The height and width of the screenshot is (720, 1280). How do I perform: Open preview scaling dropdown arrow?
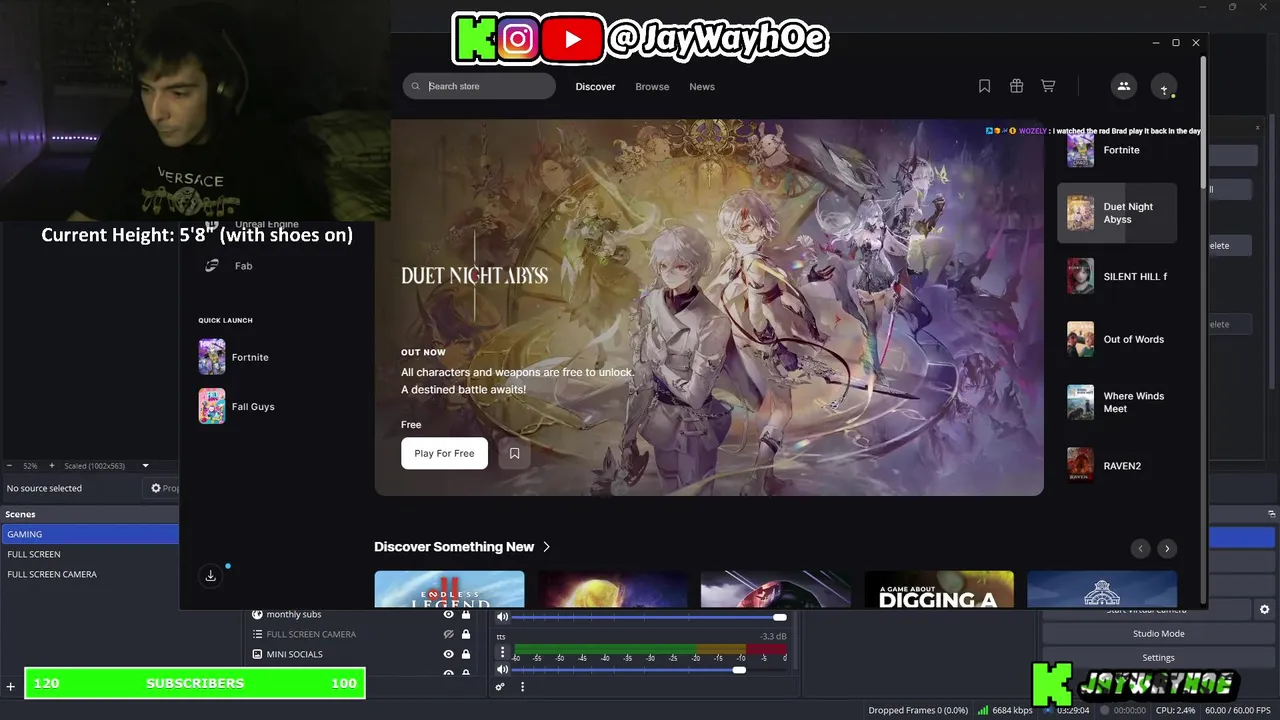(x=145, y=466)
